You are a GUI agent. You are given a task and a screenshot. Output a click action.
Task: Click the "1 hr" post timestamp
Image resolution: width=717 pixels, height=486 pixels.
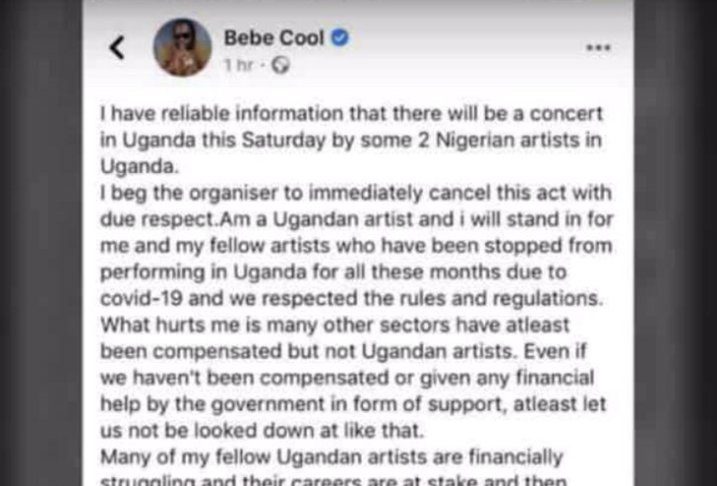point(238,65)
